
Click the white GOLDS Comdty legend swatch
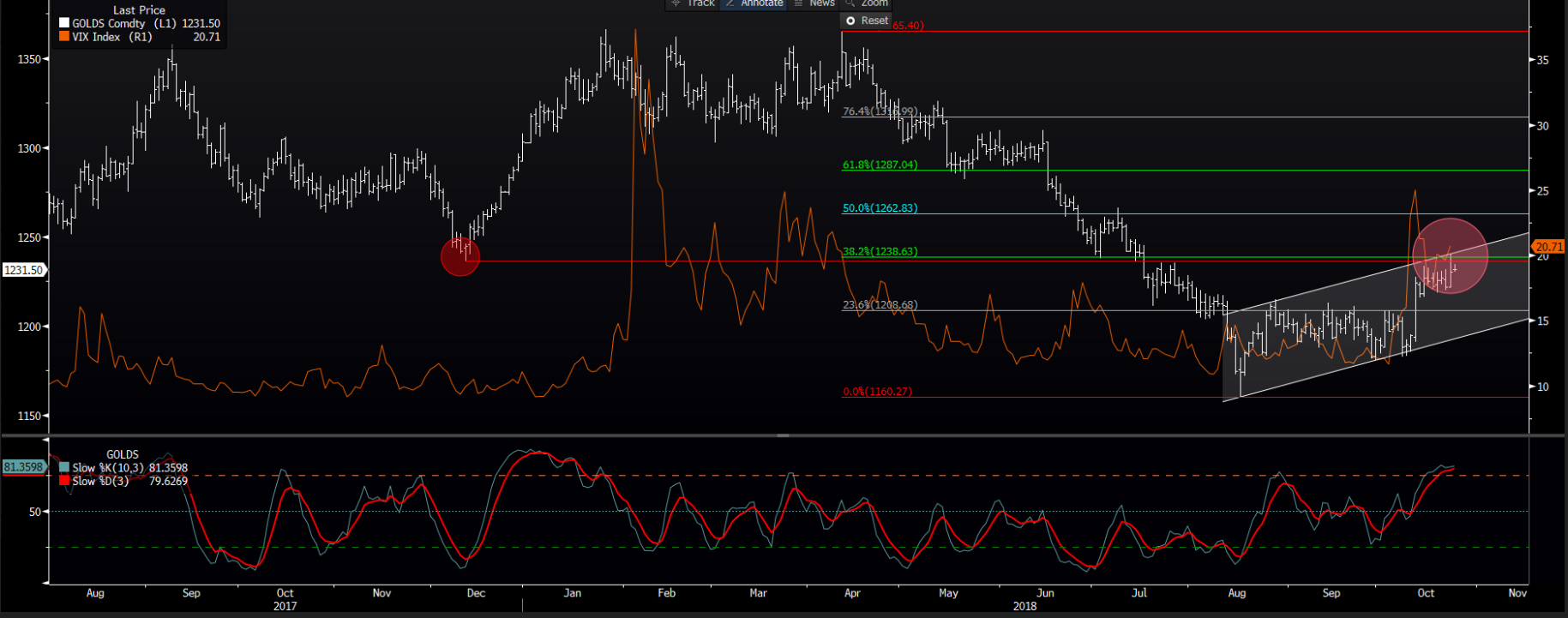coord(64,23)
